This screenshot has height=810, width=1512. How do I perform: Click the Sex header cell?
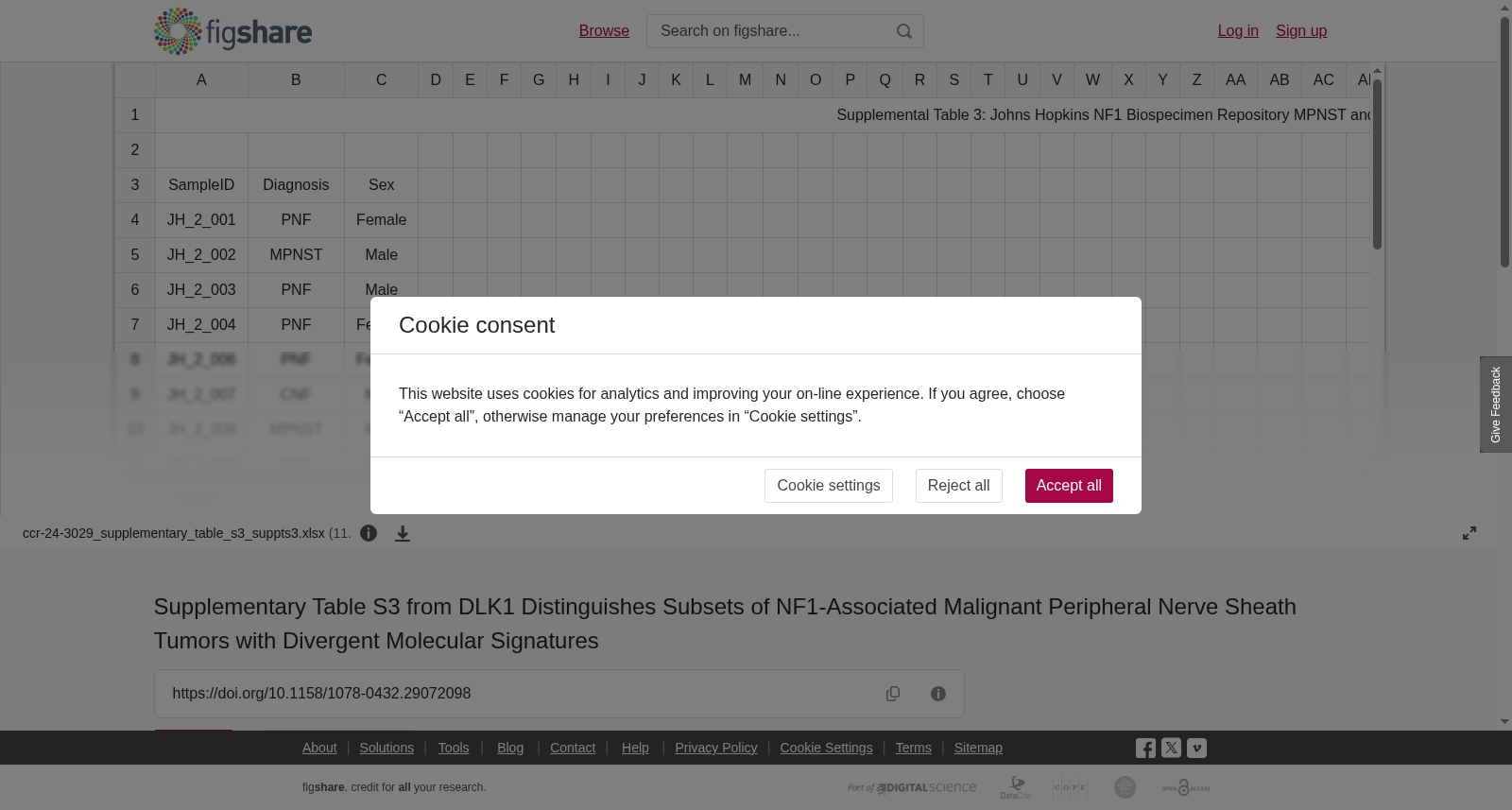[x=381, y=185]
